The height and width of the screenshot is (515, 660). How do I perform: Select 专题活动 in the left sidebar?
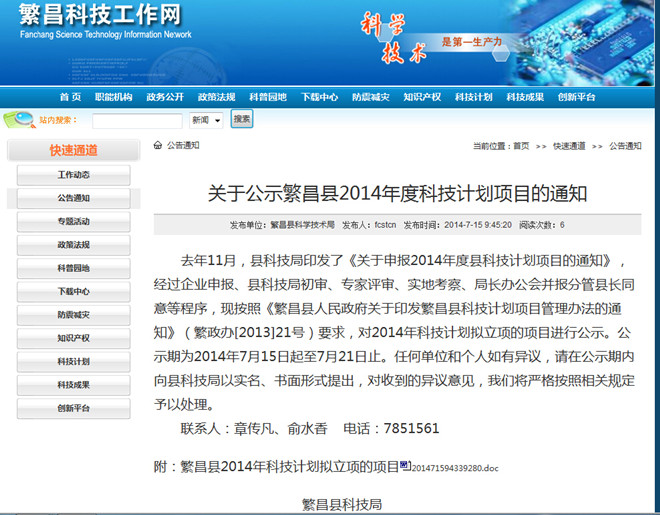point(73,221)
